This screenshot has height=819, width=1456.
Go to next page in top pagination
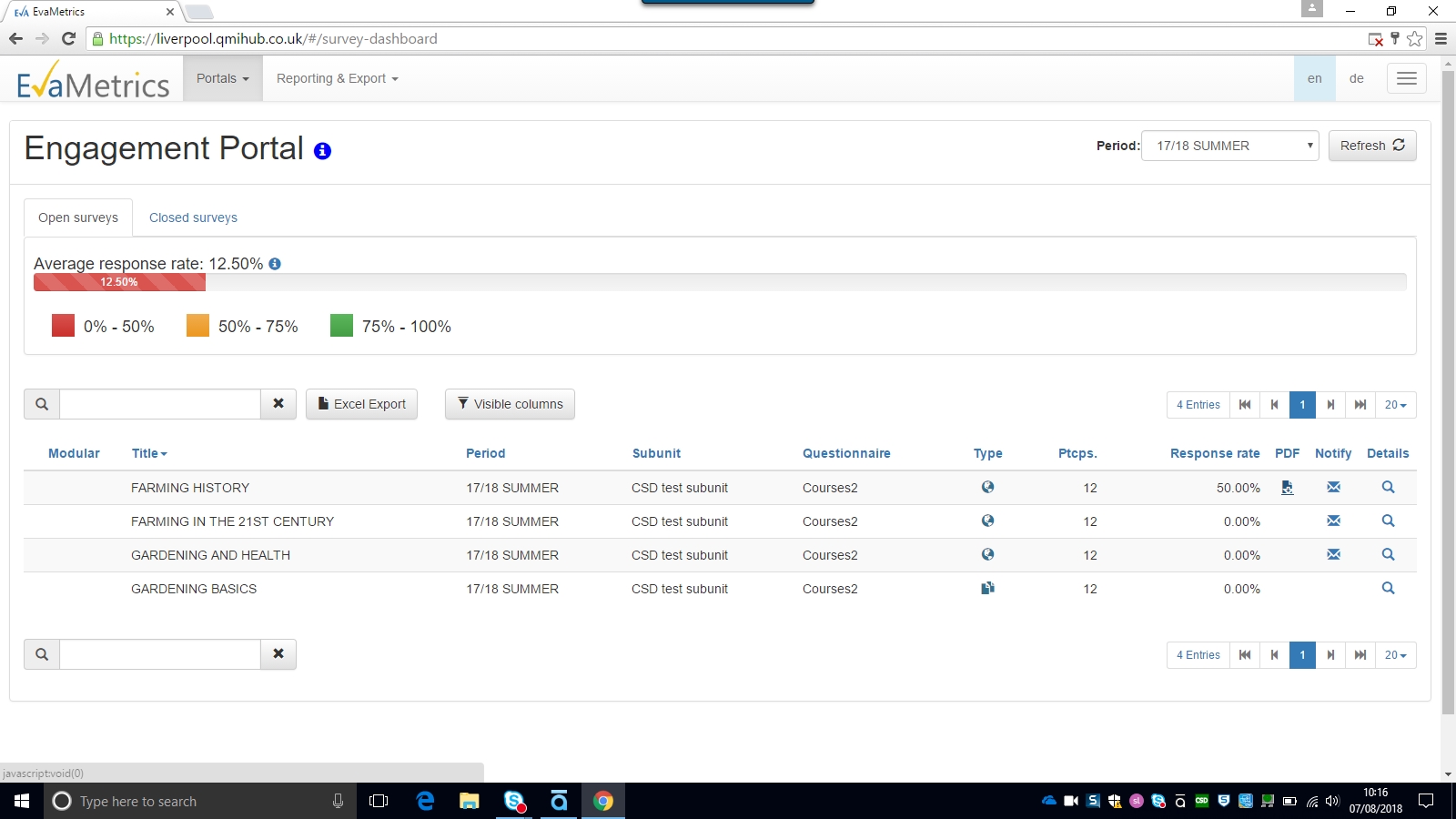[x=1330, y=405]
